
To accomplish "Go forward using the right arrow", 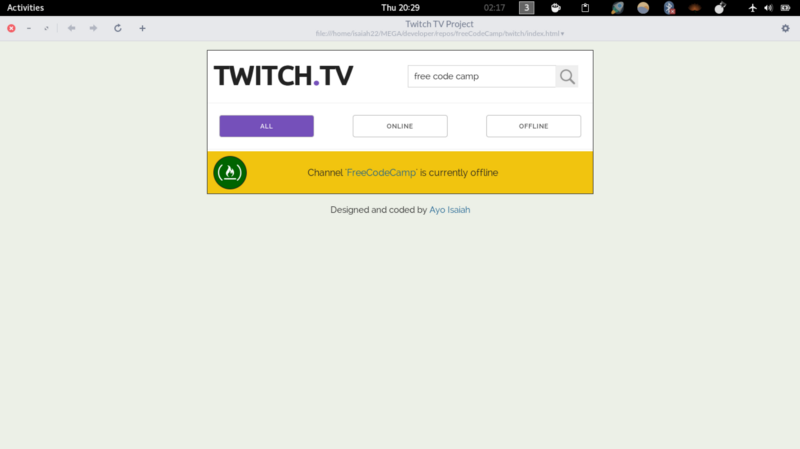I will [93, 28].
